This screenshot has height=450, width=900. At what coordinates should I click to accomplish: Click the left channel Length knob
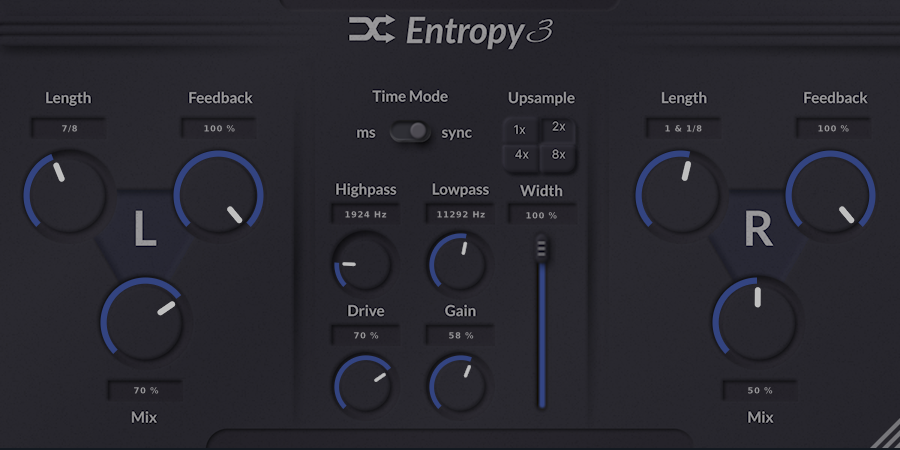coord(66,193)
